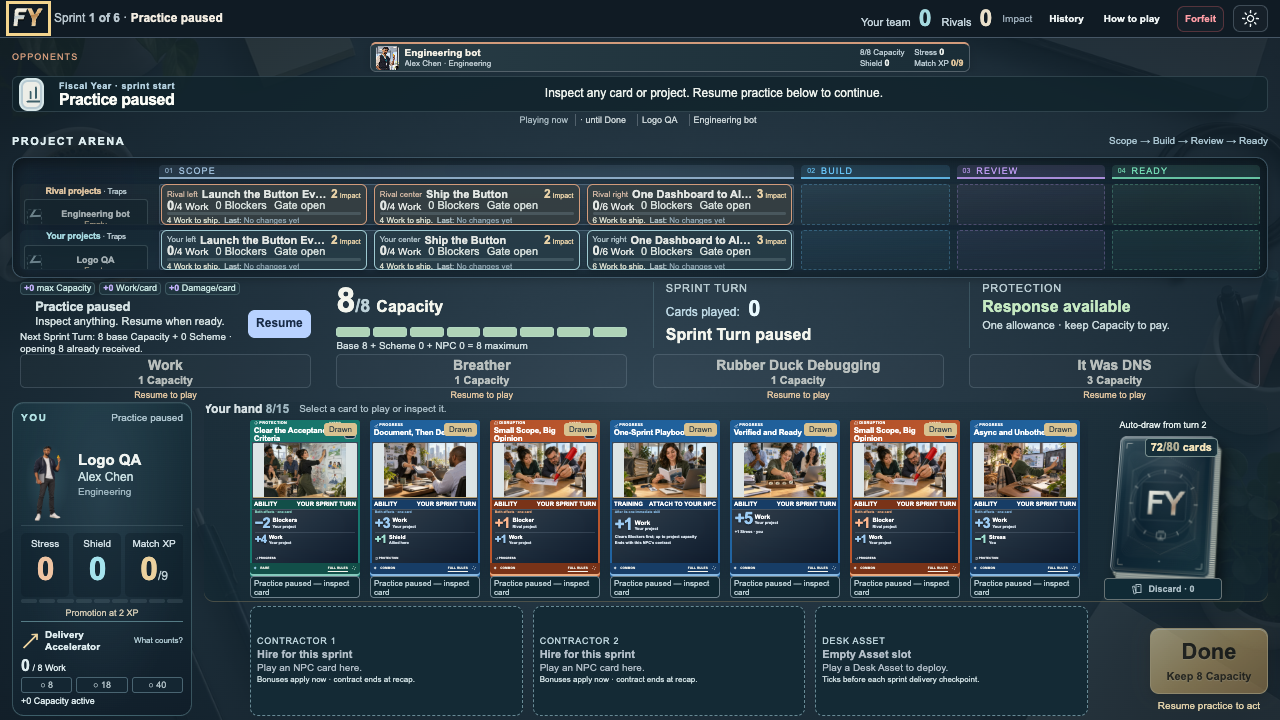Open the Discard pile
Image resolution: width=1280 pixels, height=720 pixels.
[x=1162, y=589]
